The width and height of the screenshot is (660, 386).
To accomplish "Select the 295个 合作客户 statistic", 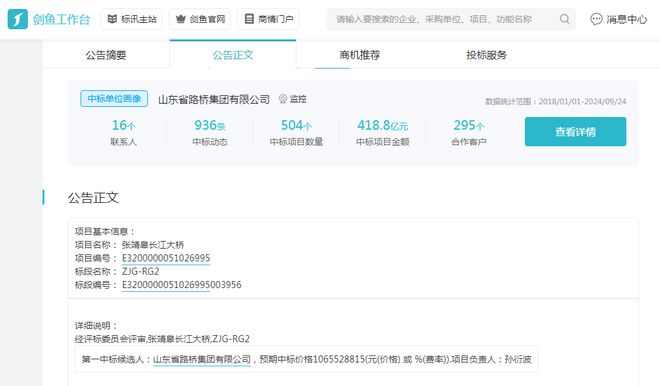I will pyautogui.click(x=469, y=133).
